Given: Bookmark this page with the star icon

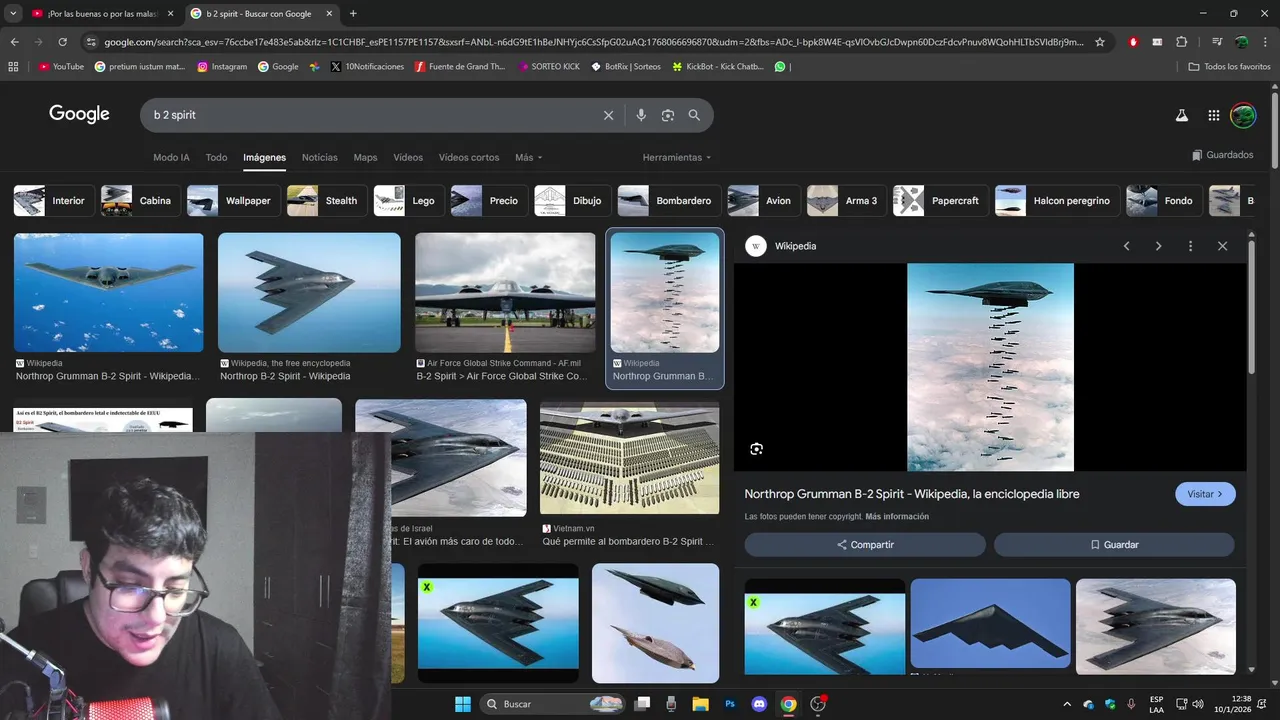Looking at the screenshot, I should tap(1100, 42).
